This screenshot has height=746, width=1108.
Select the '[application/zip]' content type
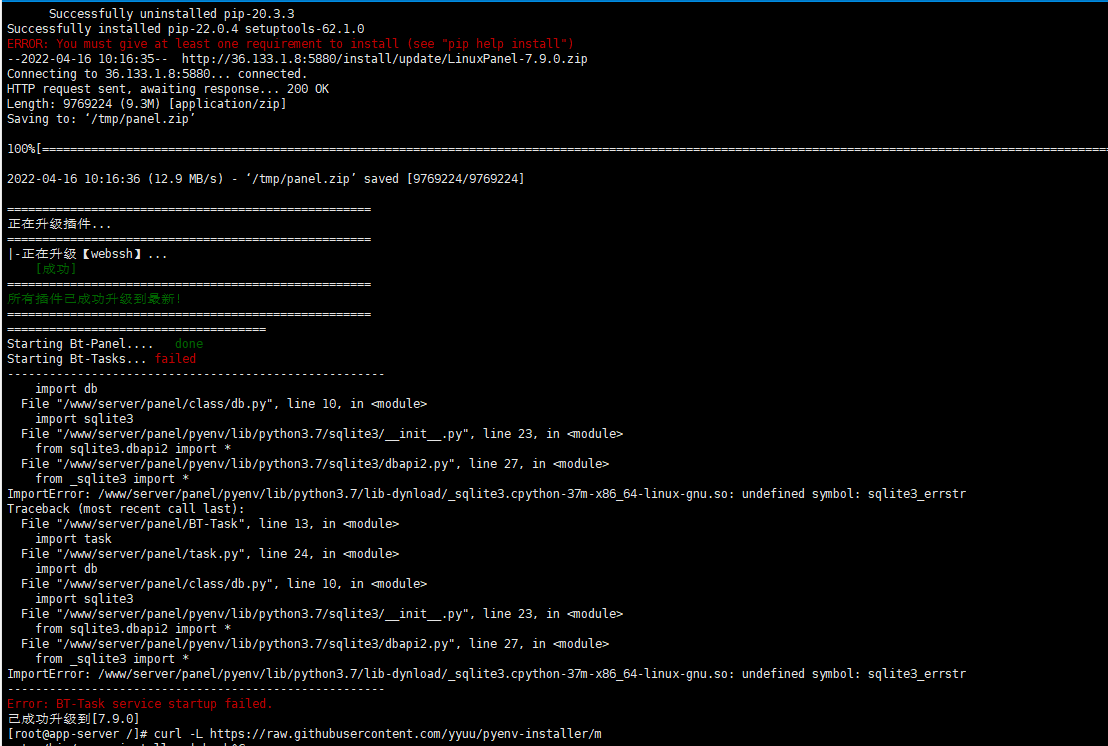coord(228,104)
